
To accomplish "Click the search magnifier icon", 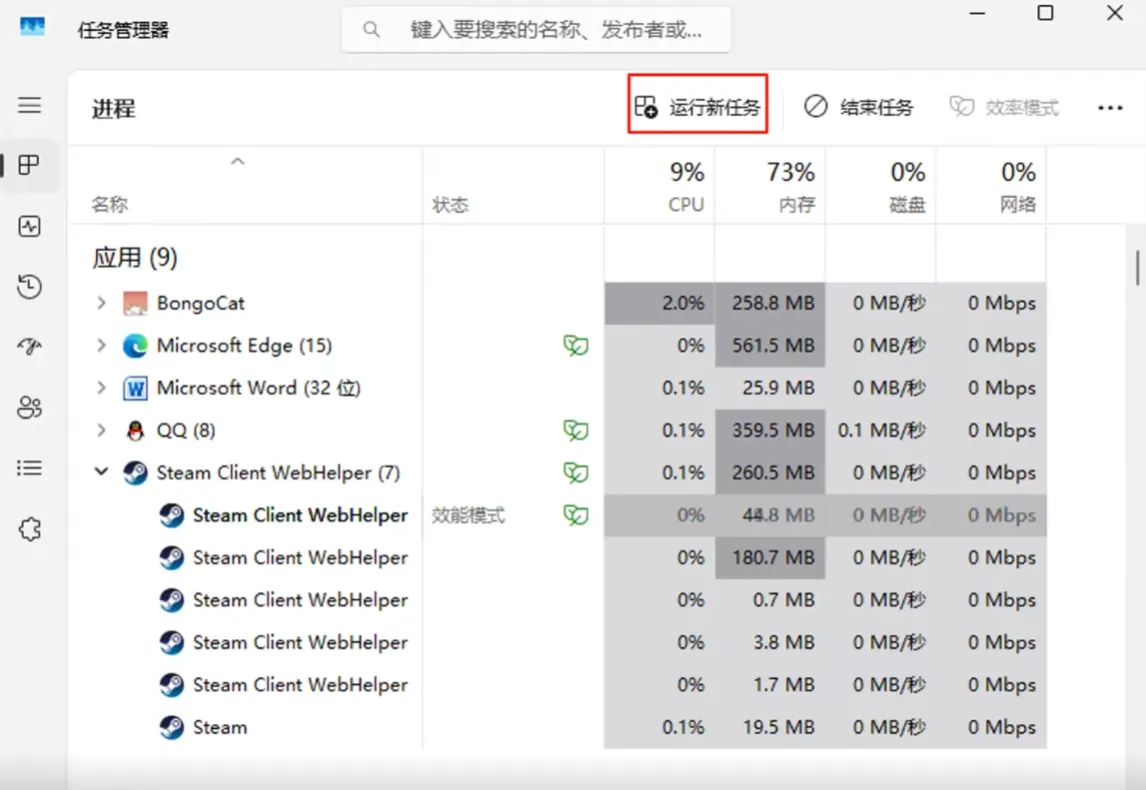I will [x=371, y=29].
